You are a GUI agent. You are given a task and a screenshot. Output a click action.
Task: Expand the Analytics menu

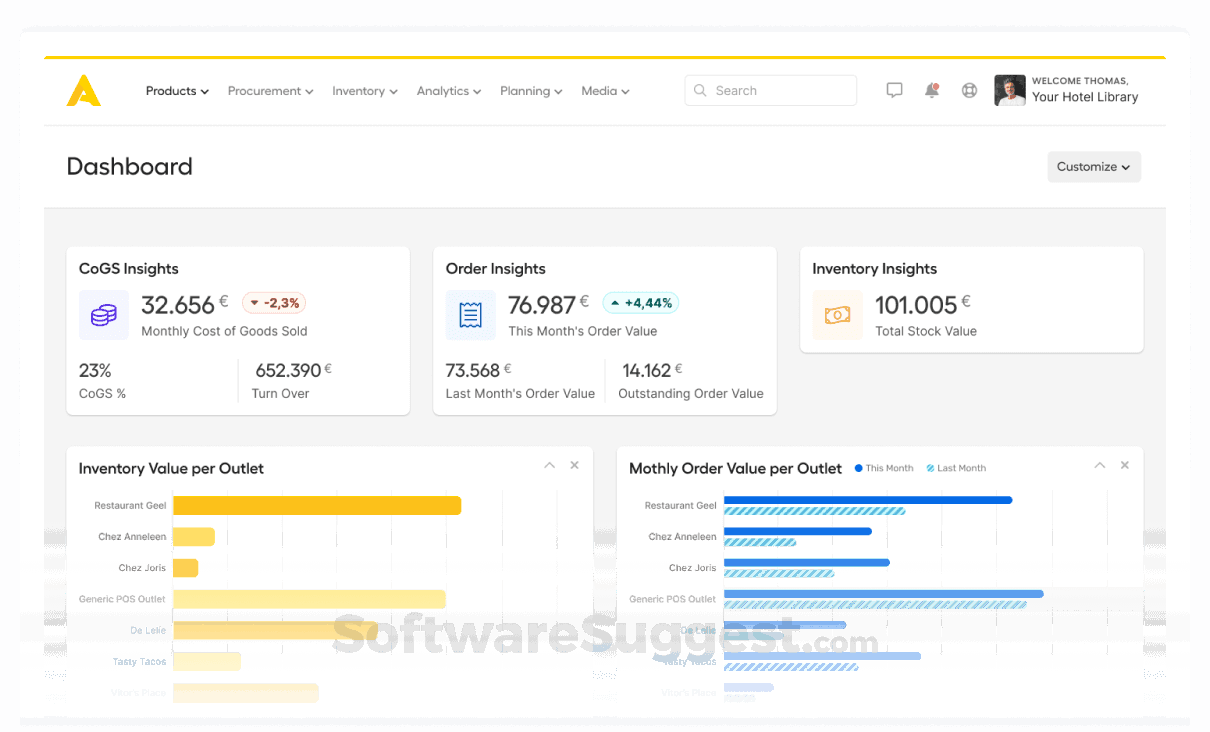tap(448, 91)
